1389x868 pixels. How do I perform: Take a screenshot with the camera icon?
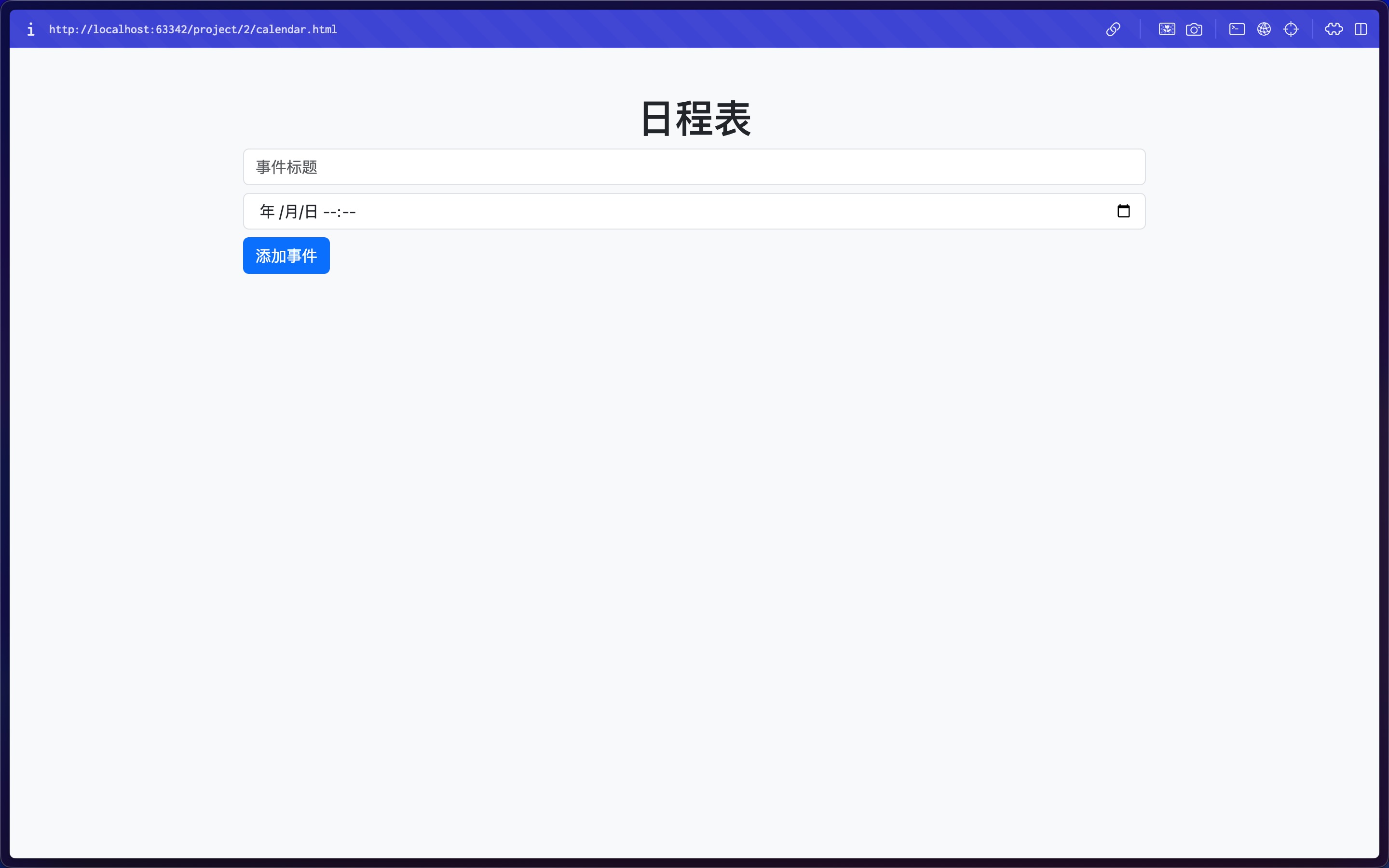click(1194, 29)
